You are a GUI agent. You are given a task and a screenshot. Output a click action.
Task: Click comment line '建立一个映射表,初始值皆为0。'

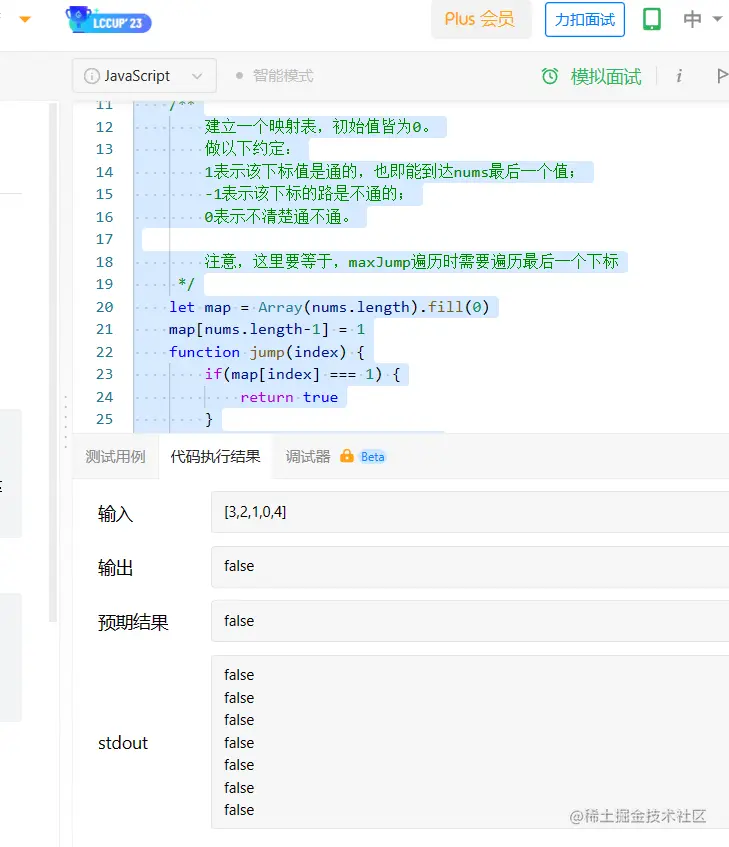click(x=318, y=127)
